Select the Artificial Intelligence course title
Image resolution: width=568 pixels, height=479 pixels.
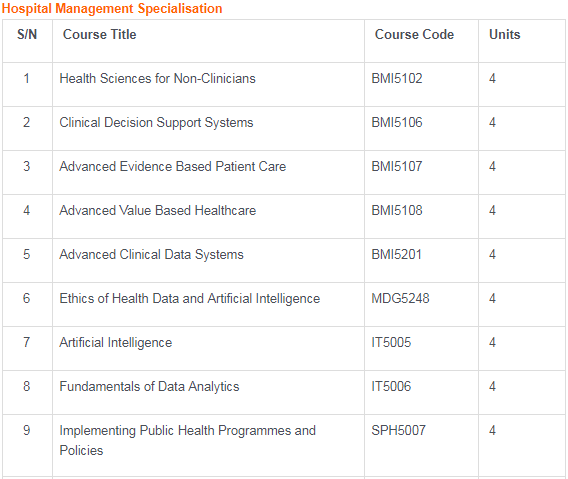pos(116,343)
